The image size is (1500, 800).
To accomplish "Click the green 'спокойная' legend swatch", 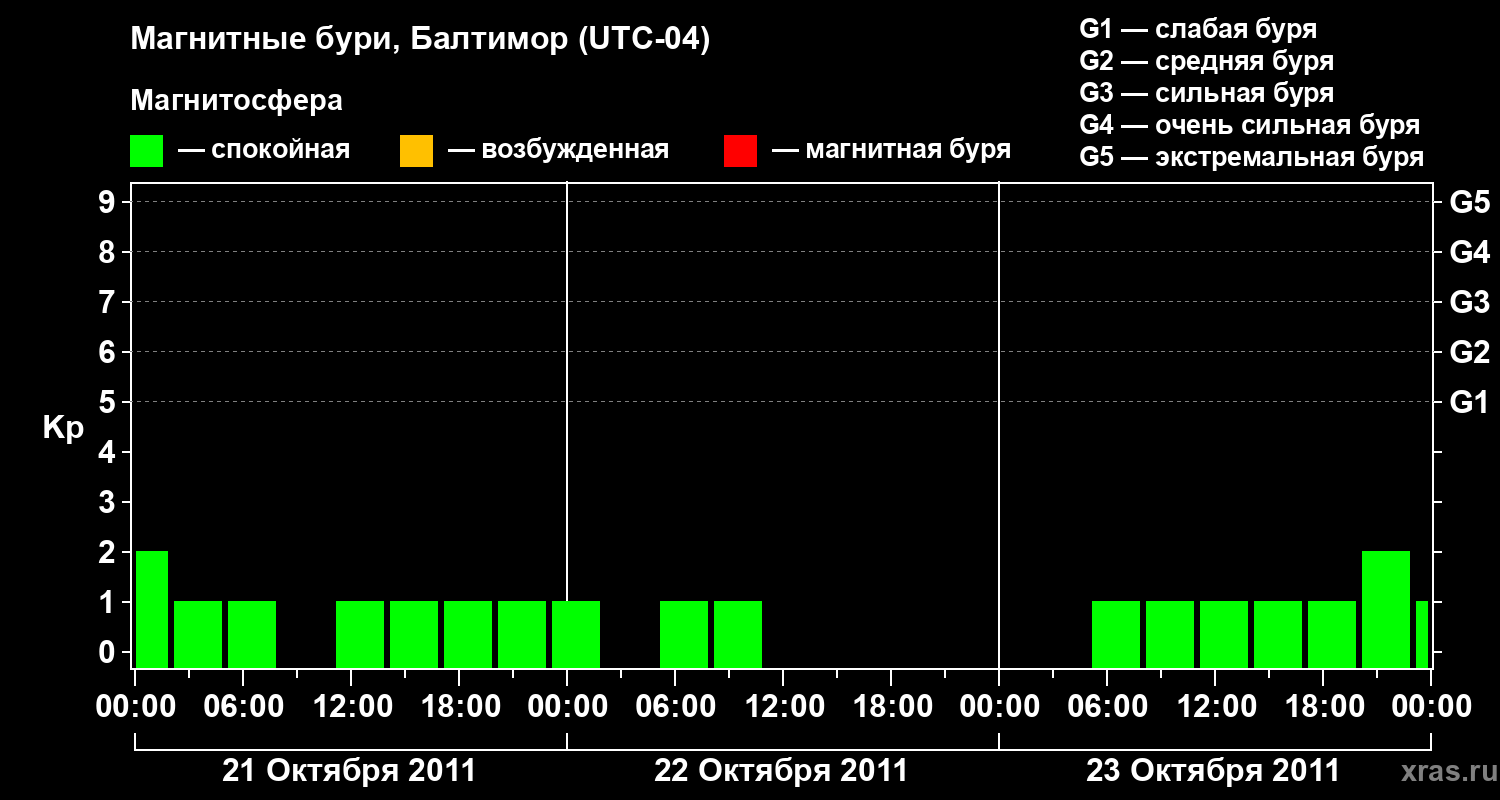I will 147,151.
